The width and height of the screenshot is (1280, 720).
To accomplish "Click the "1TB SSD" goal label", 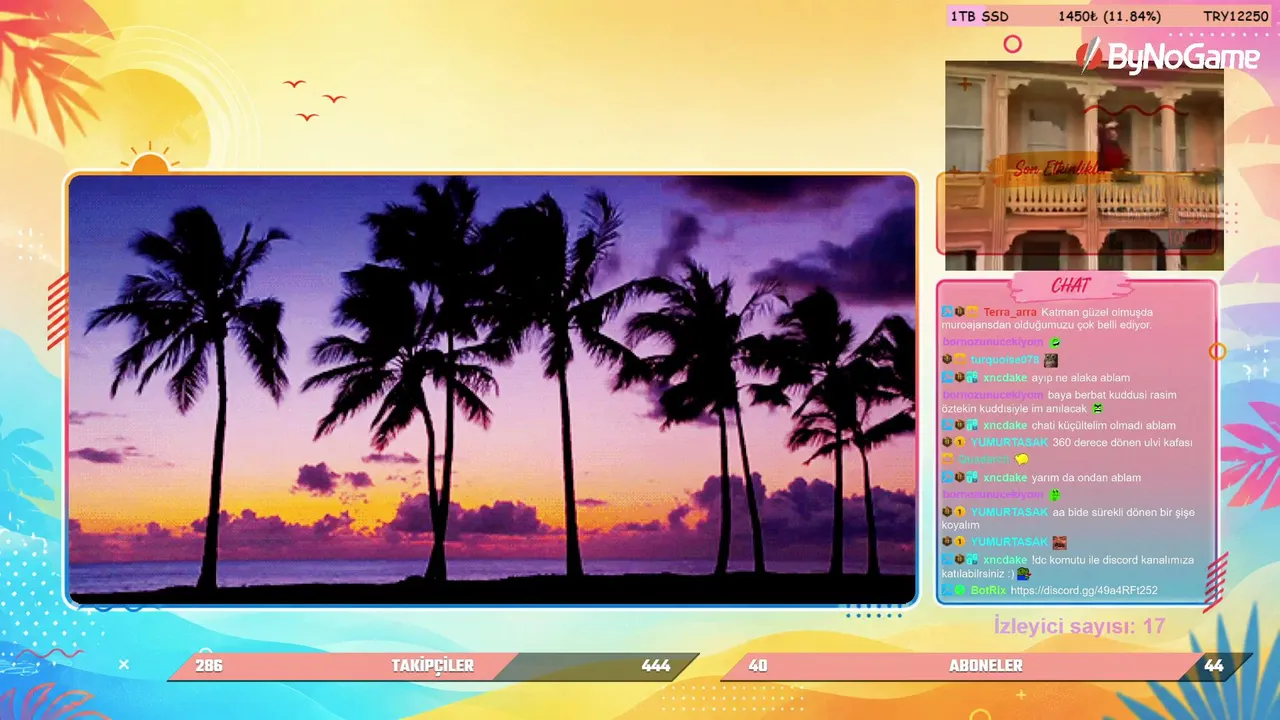I will tap(980, 16).
